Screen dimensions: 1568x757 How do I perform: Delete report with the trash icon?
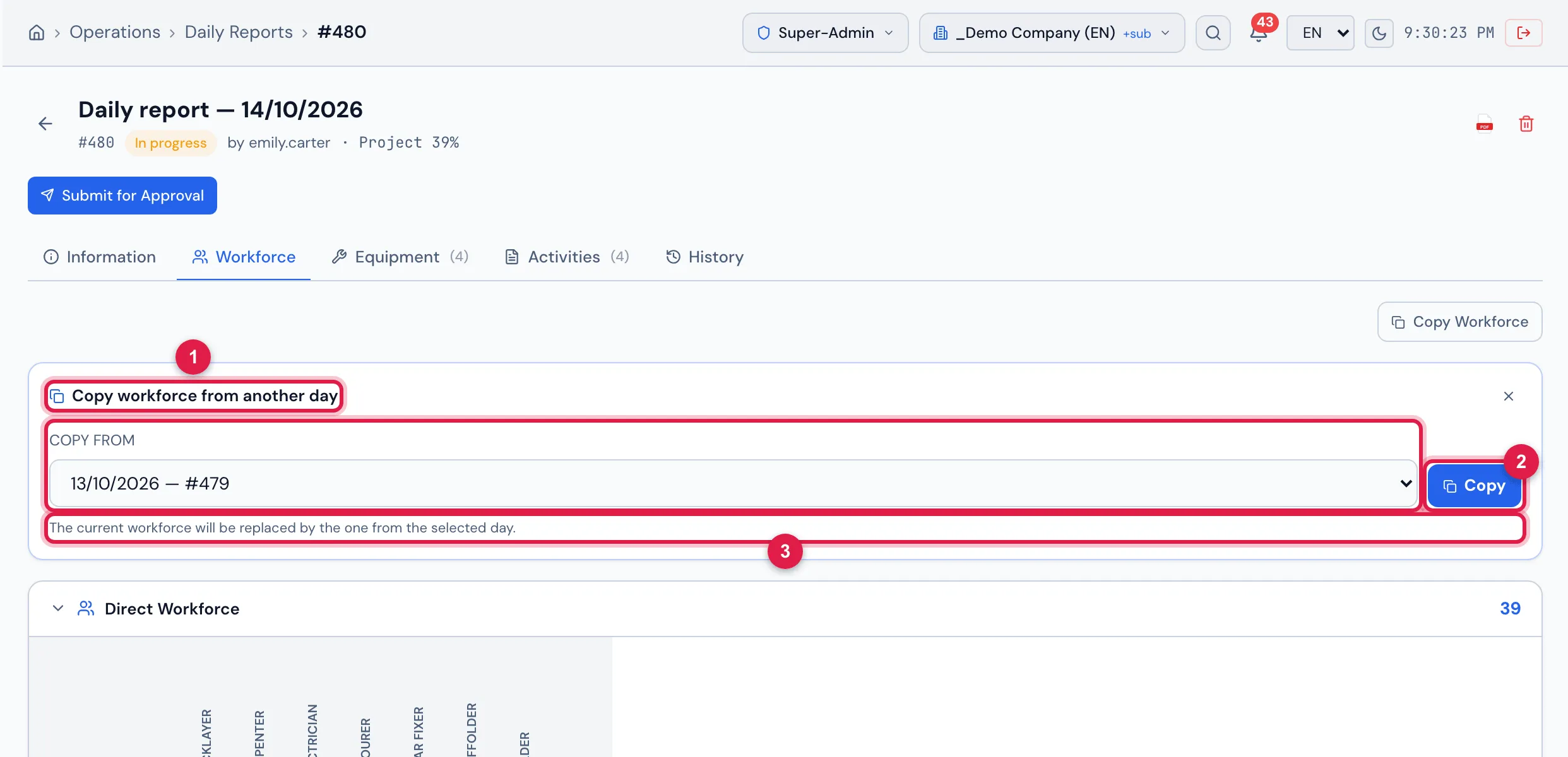coord(1526,124)
